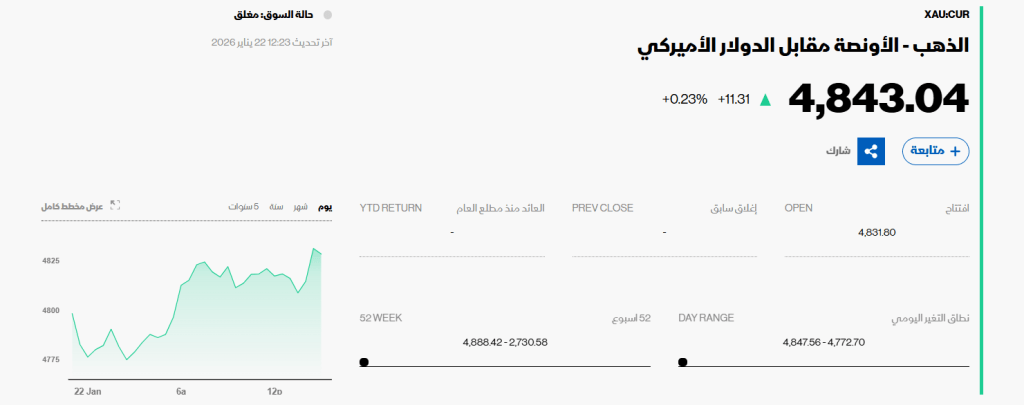Click the XAU:CUR ticker symbol
This screenshot has height=405, width=1024.
(947, 13)
